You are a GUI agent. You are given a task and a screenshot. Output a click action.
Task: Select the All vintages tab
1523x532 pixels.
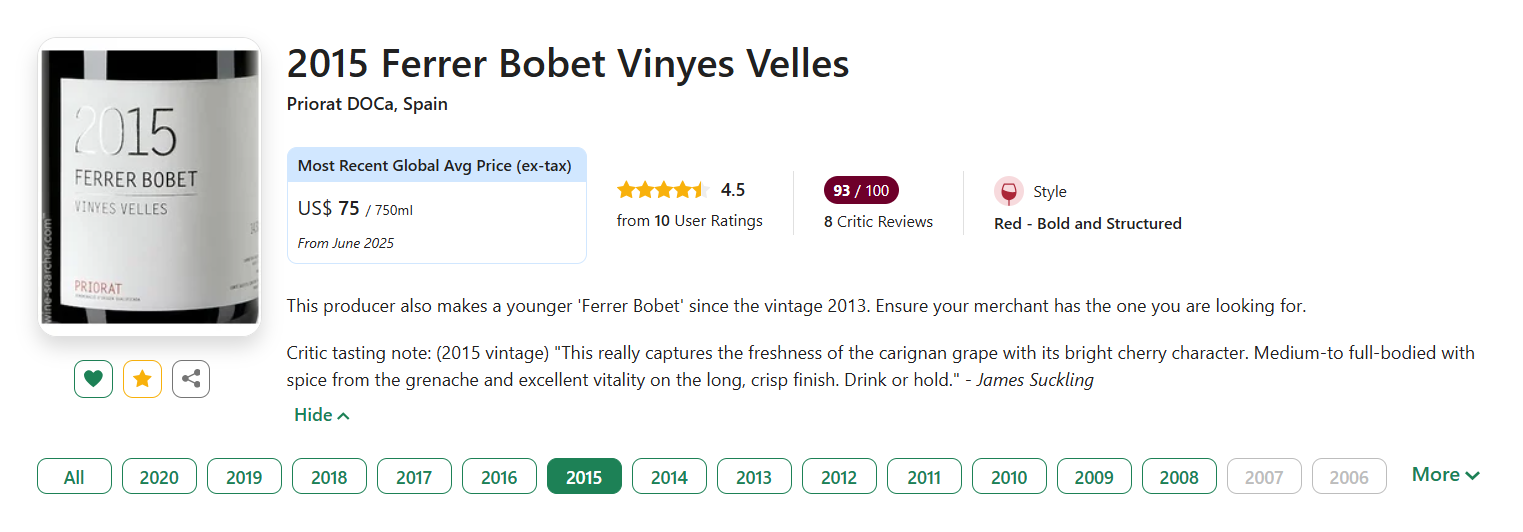click(x=74, y=477)
